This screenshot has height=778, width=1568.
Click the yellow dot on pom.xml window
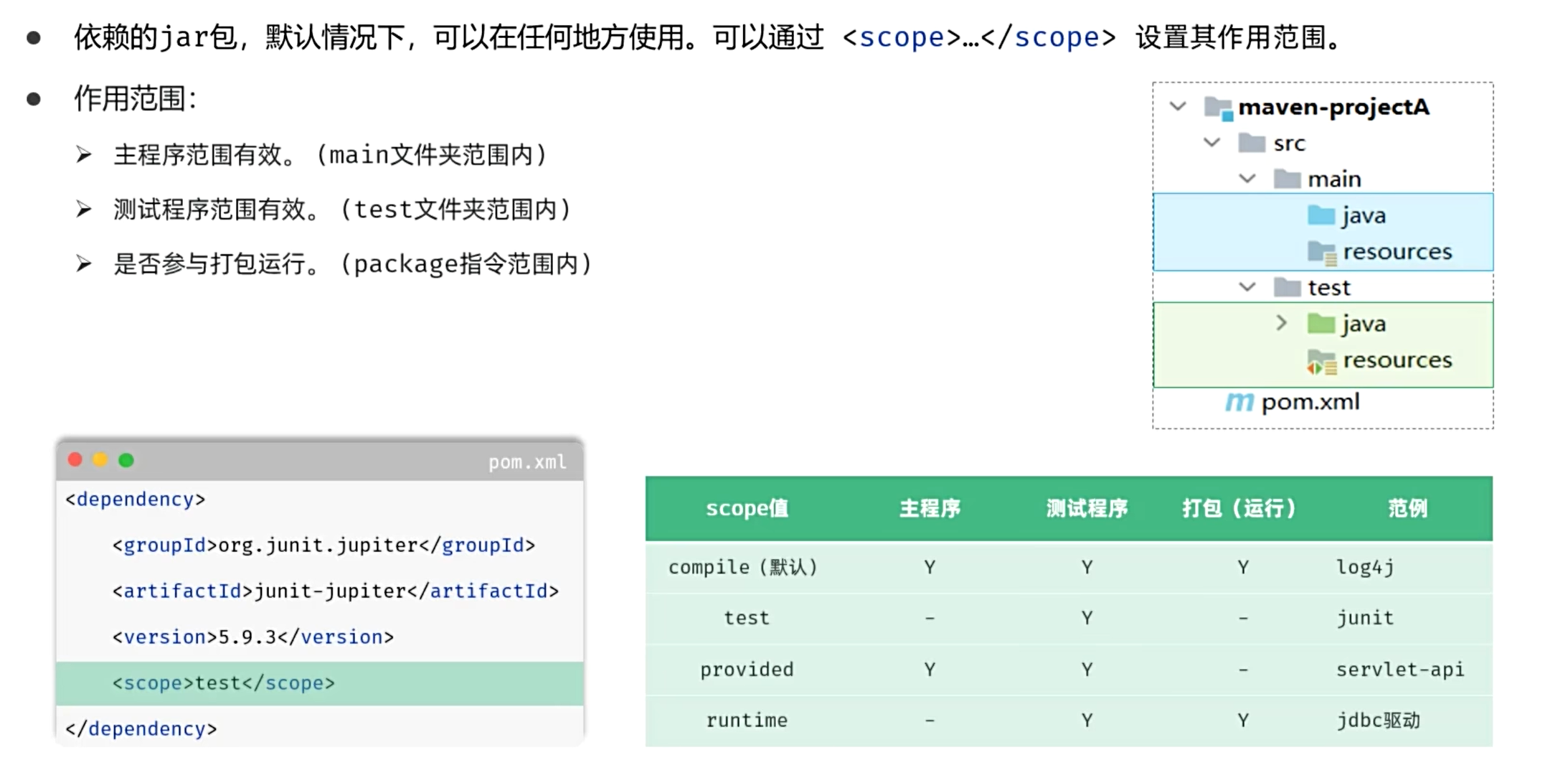point(100,459)
